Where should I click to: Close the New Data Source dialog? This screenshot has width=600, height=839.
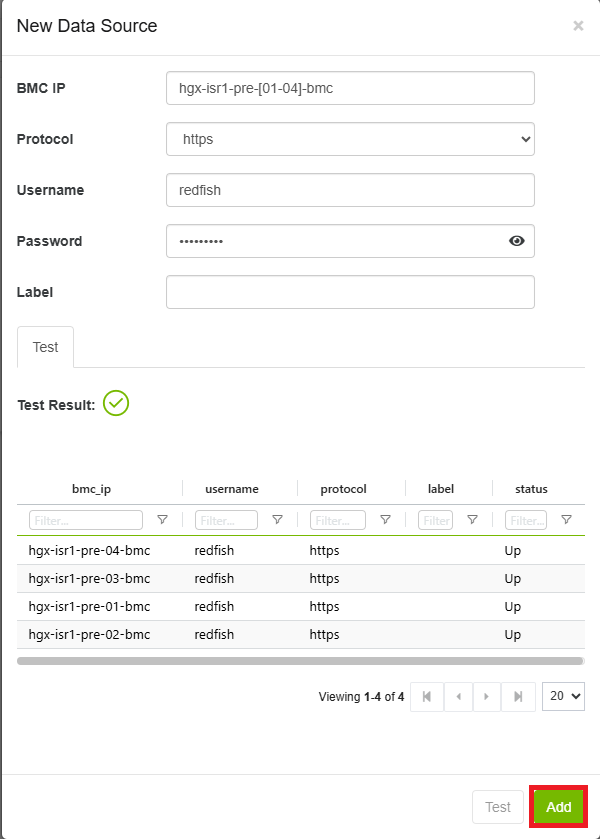(578, 26)
